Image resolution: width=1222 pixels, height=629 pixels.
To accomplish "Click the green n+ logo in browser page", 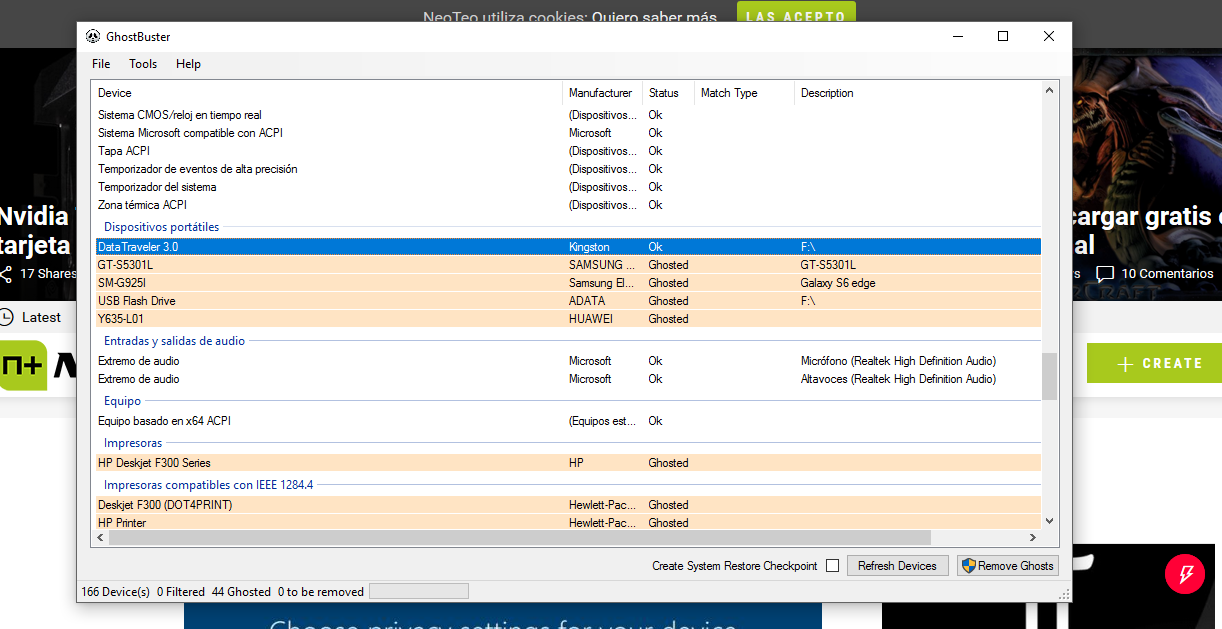I will [x=23, y=365].
